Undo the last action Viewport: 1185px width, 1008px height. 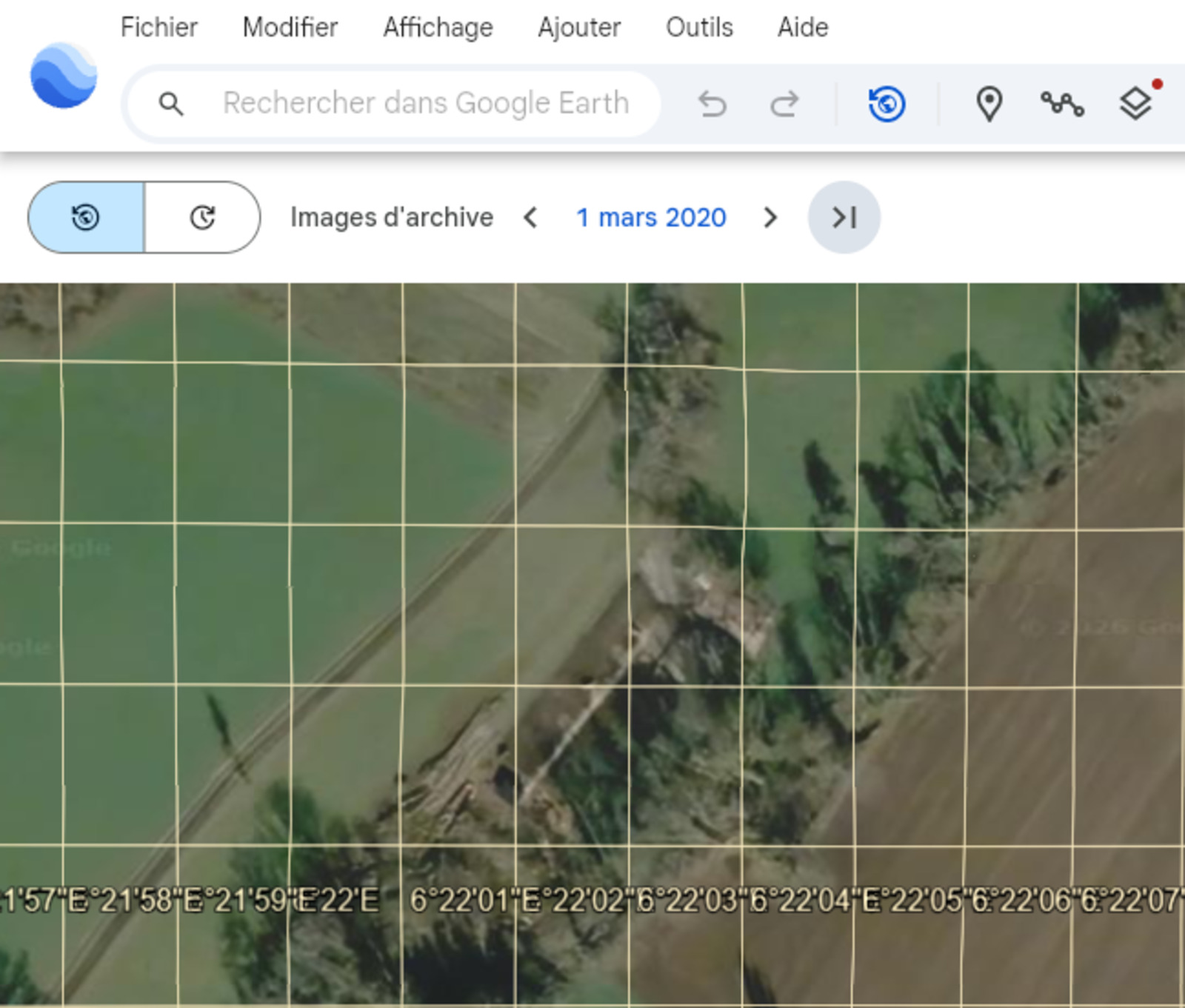pyautogui.click(x=712, y=104)
